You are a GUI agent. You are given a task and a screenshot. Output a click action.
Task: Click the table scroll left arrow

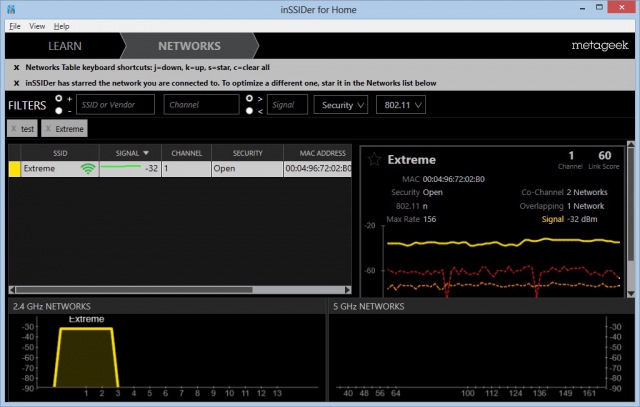click(12, 290)
